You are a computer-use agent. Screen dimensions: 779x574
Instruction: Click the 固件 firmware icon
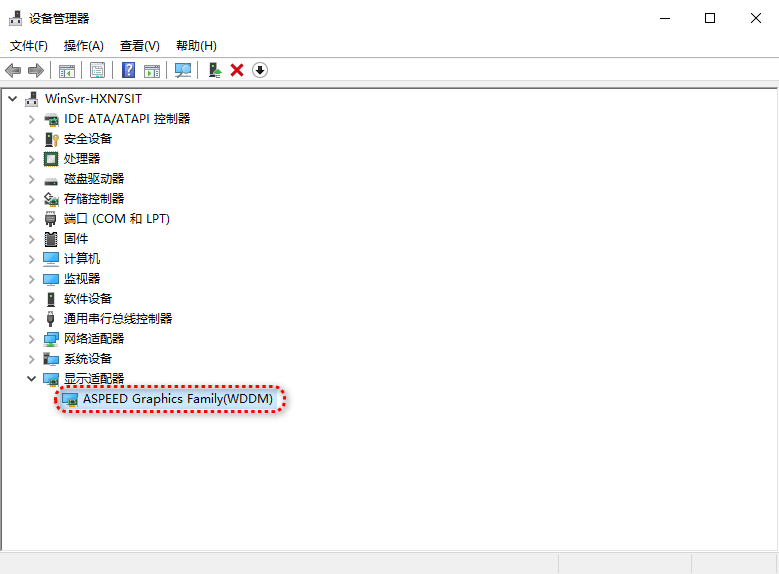(51, 239)
